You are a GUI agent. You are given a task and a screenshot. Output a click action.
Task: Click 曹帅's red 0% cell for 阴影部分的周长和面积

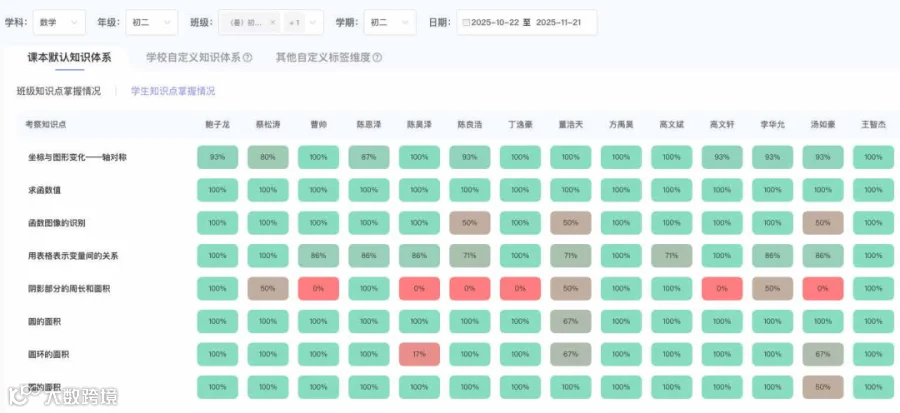[319, 289]
